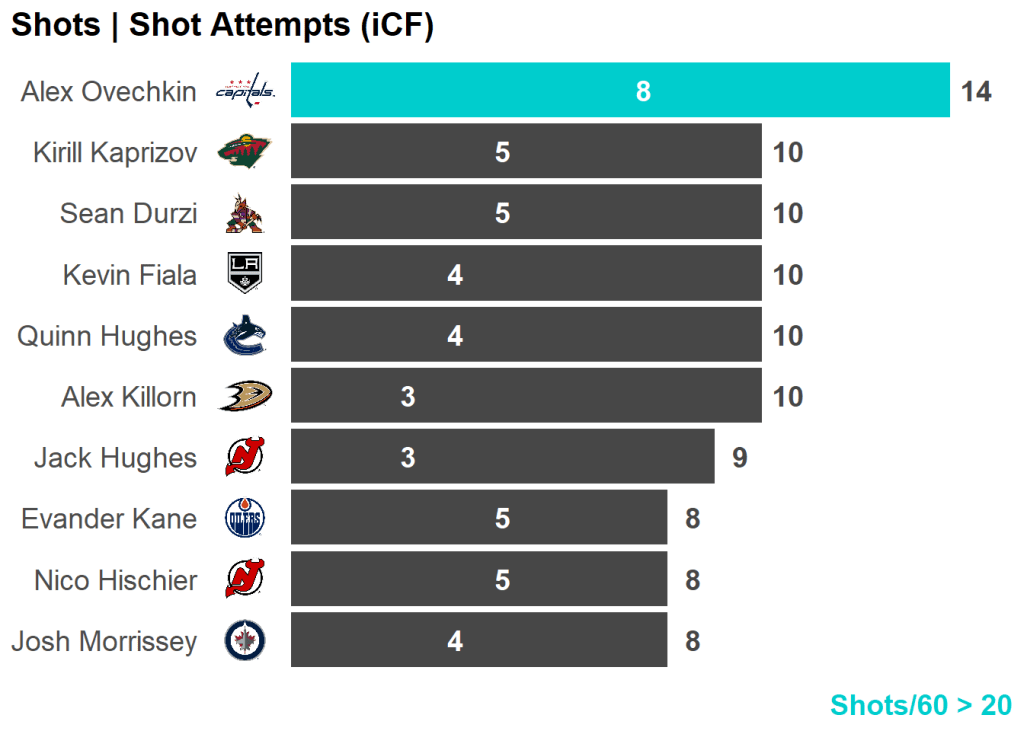Click the Winnipeg Jets logo
Image resolution: width=1024 pixels, height=731 pixels.
coord(245,641)
